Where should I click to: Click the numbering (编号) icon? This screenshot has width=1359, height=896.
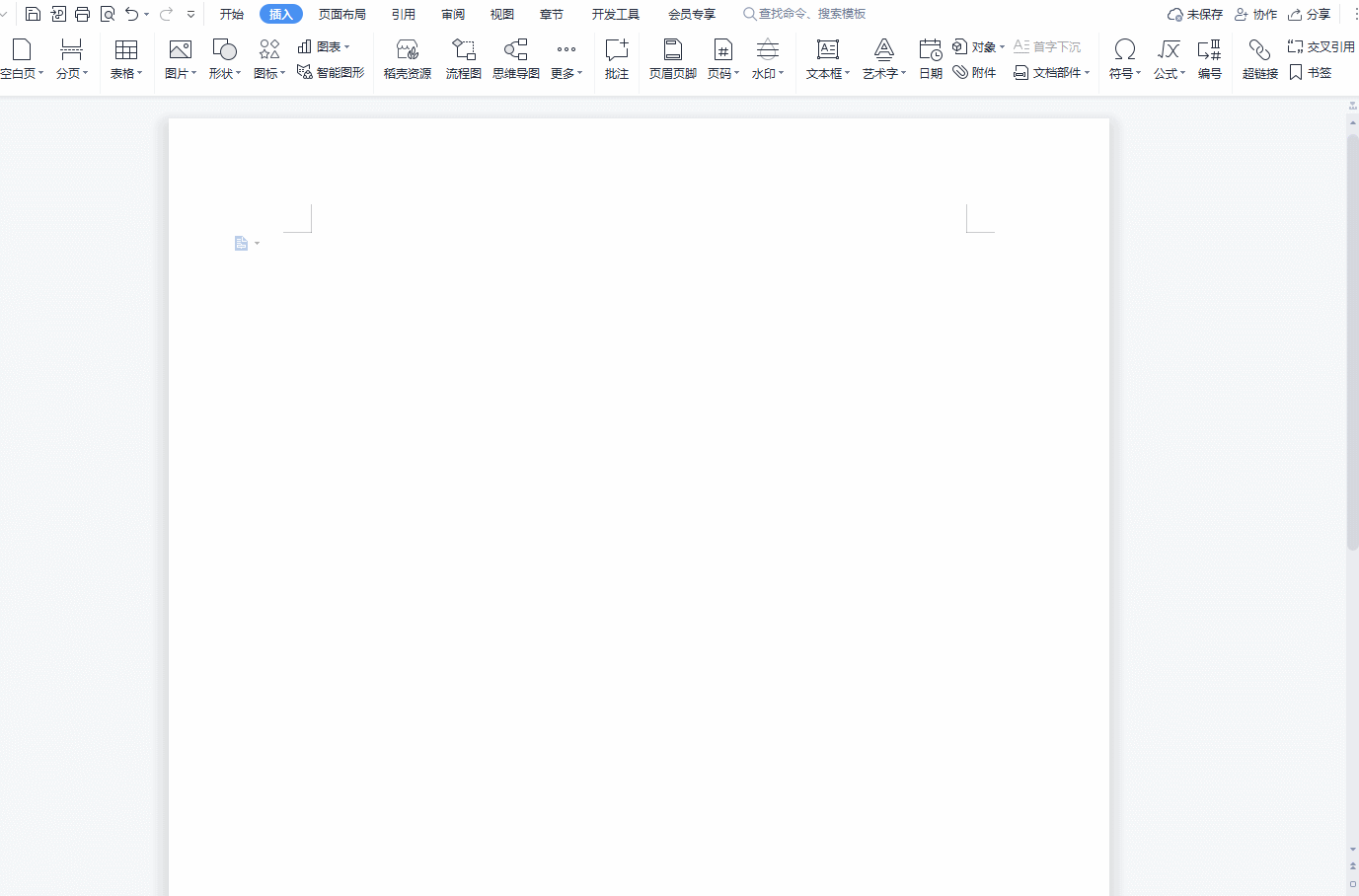(1210, 49)
